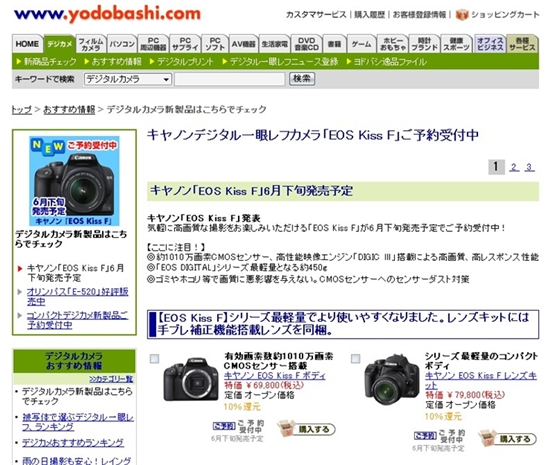
Task: Open the AV機器 tab
Action: pyautogui.click(x=243, y=44)
